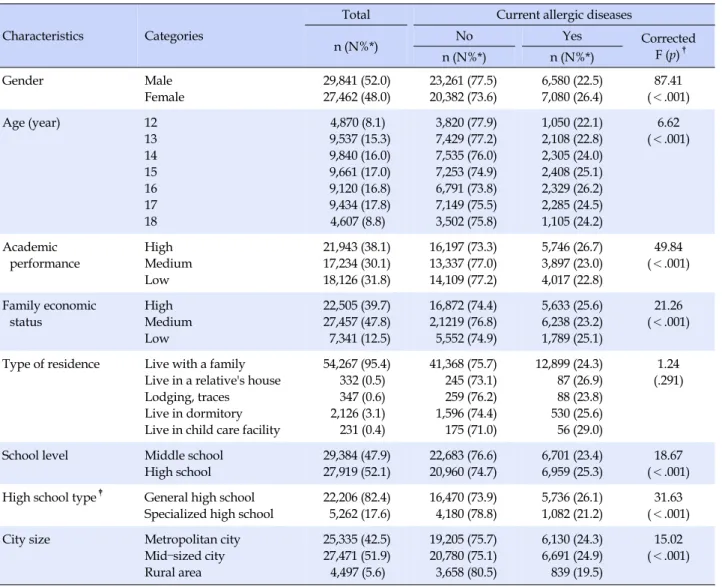722x587 pixels.
Task: Click the value '245 (73.1)'
Action: pyautogui.click(x=471, y=381)
